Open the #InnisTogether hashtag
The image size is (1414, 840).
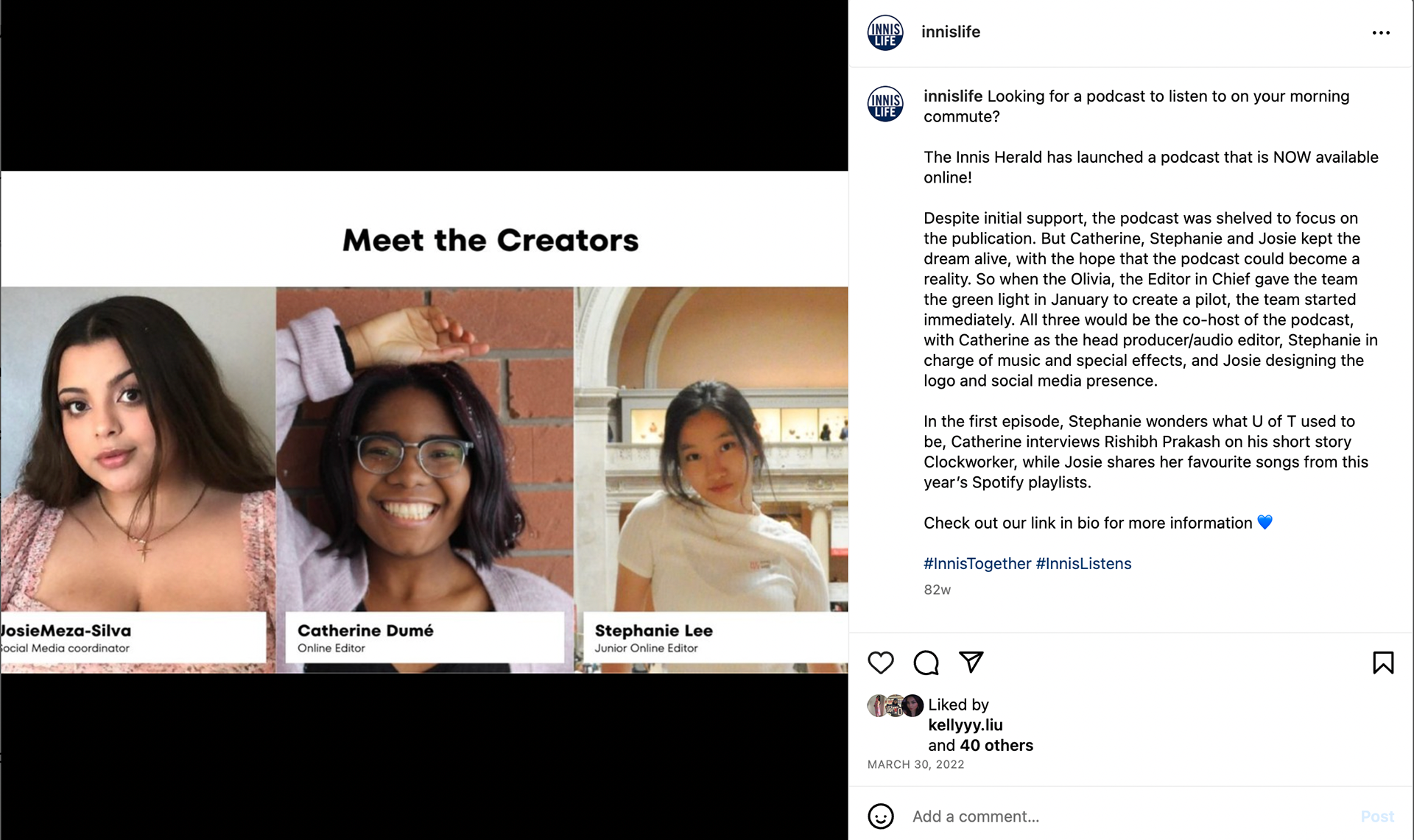(977, 563)
